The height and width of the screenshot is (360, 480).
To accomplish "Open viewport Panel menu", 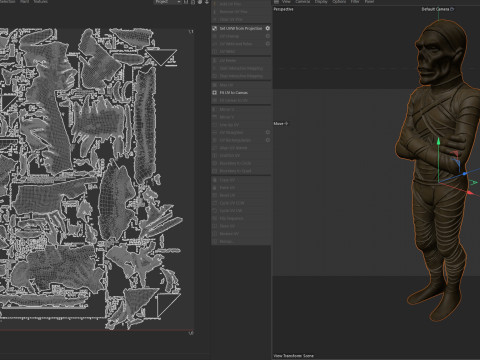I will click(369, 2).
